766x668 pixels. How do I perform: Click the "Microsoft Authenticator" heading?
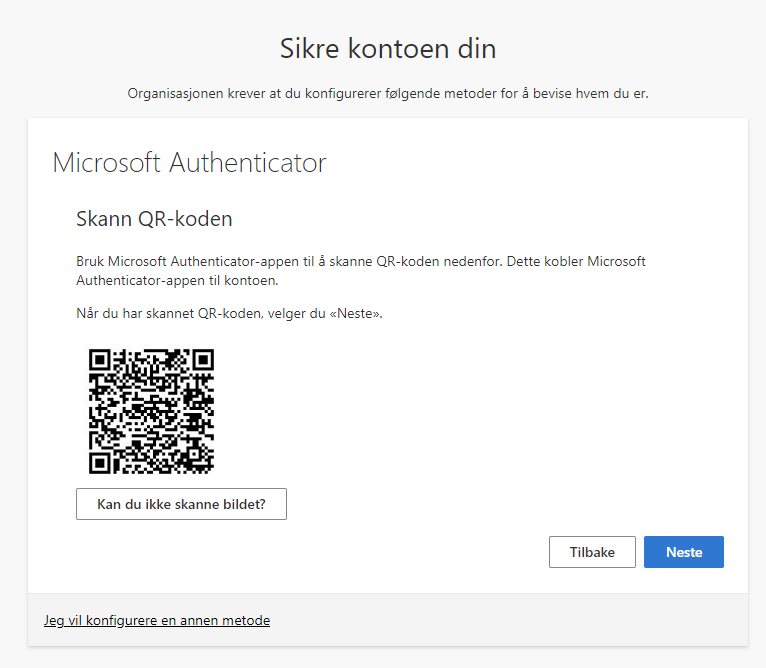pos(189,163)
